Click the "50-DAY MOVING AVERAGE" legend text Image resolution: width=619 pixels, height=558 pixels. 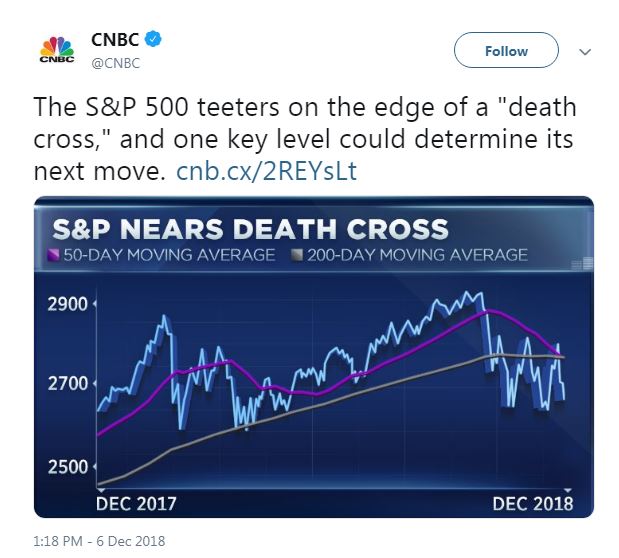(168, 255)
